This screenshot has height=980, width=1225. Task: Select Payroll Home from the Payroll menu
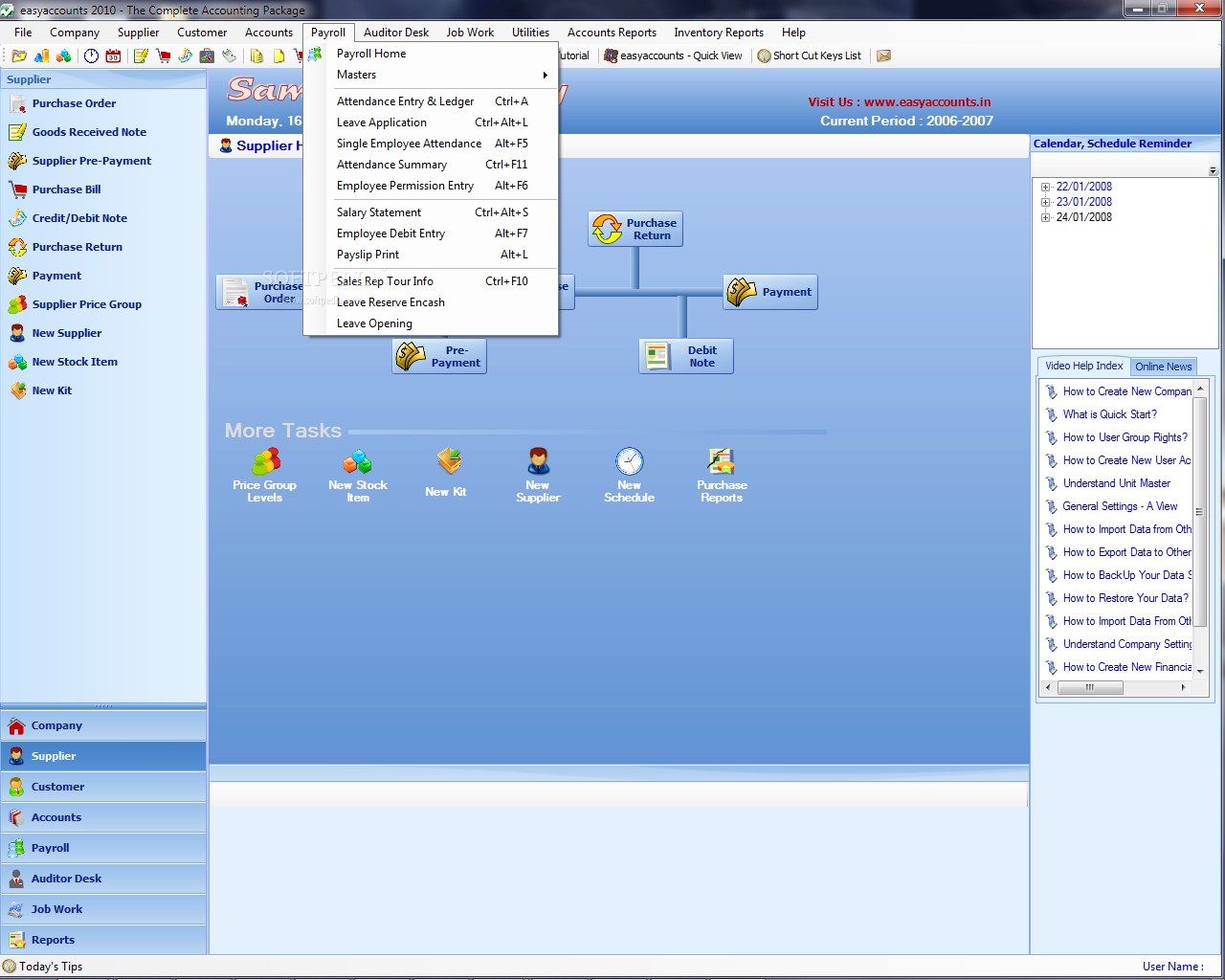431,54
